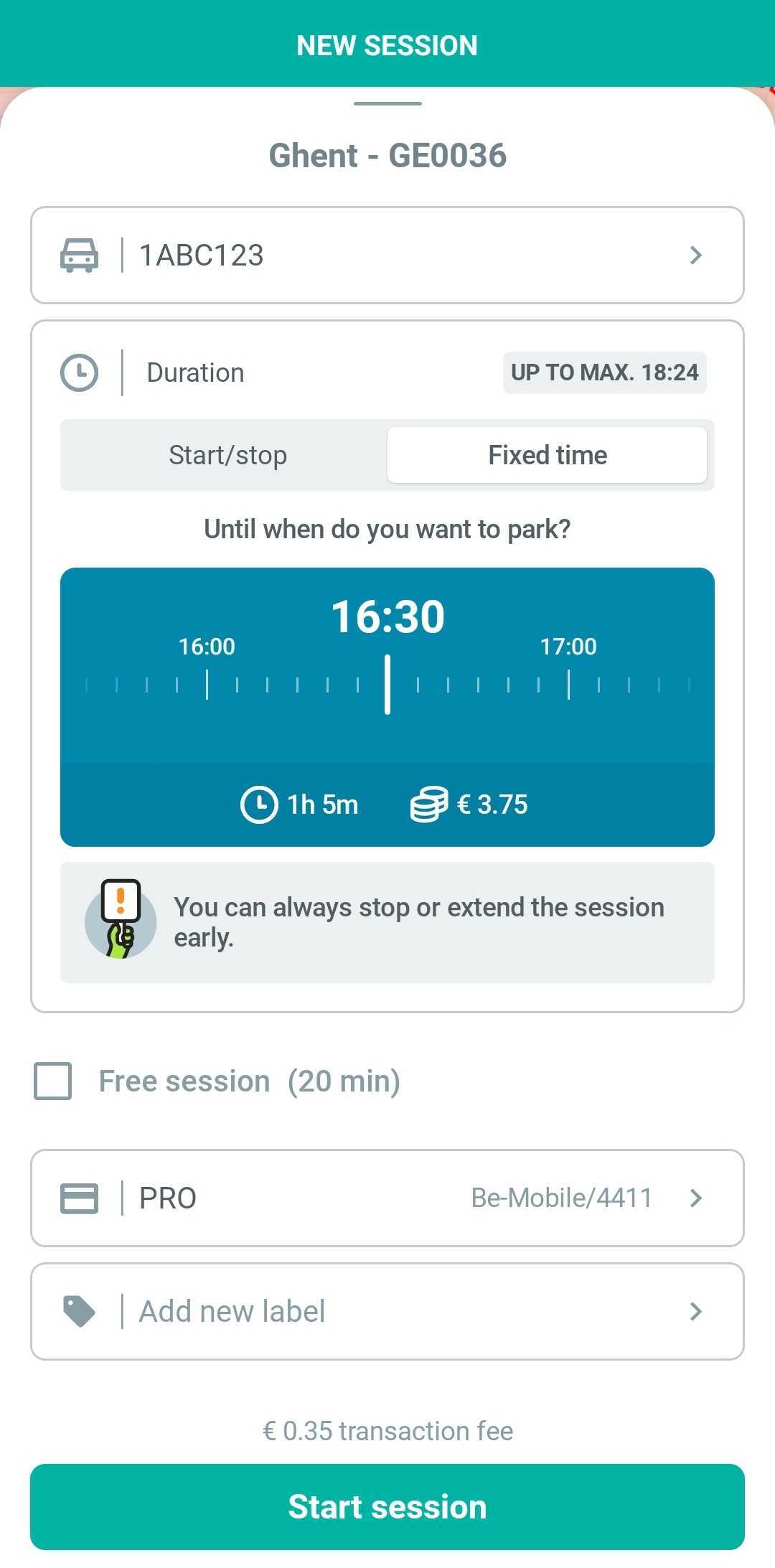775x1568 pixels.
Task: Tap the car vehicle icon
Action: tap(79, 255)
